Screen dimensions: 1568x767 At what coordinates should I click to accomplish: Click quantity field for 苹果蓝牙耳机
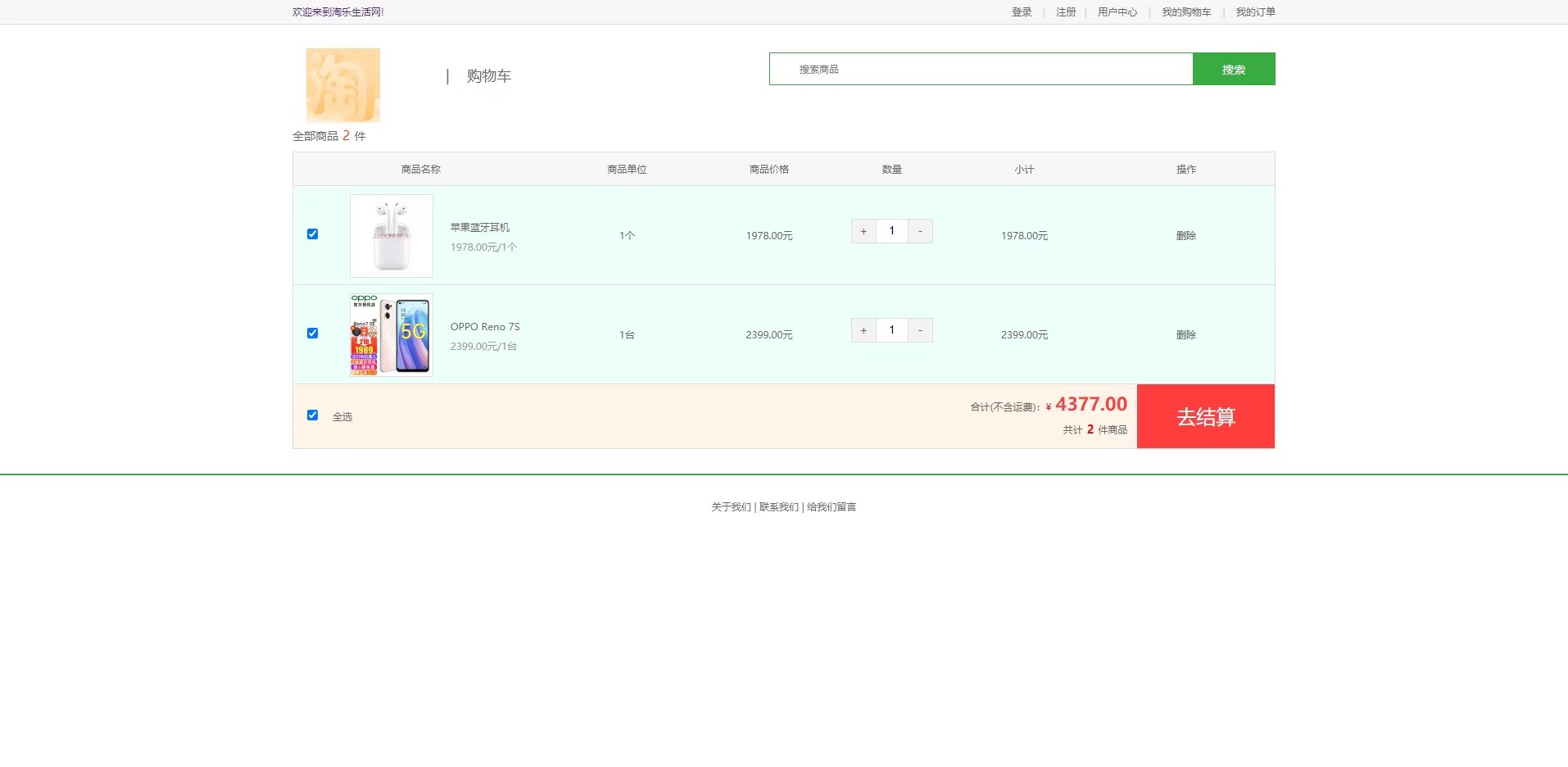click(x=892, y=231)
